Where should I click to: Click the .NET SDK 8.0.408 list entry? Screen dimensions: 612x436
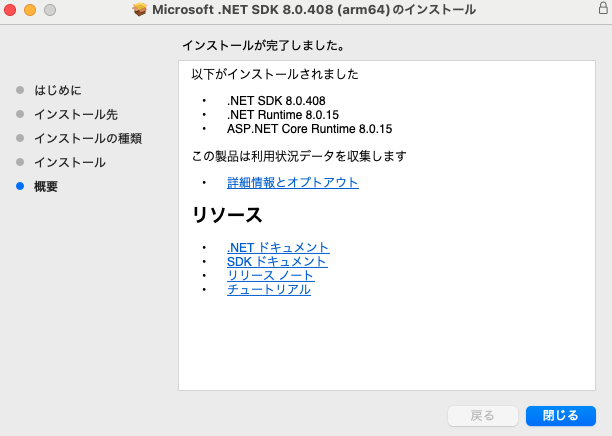pyautogui.click(x=276, y=101)
